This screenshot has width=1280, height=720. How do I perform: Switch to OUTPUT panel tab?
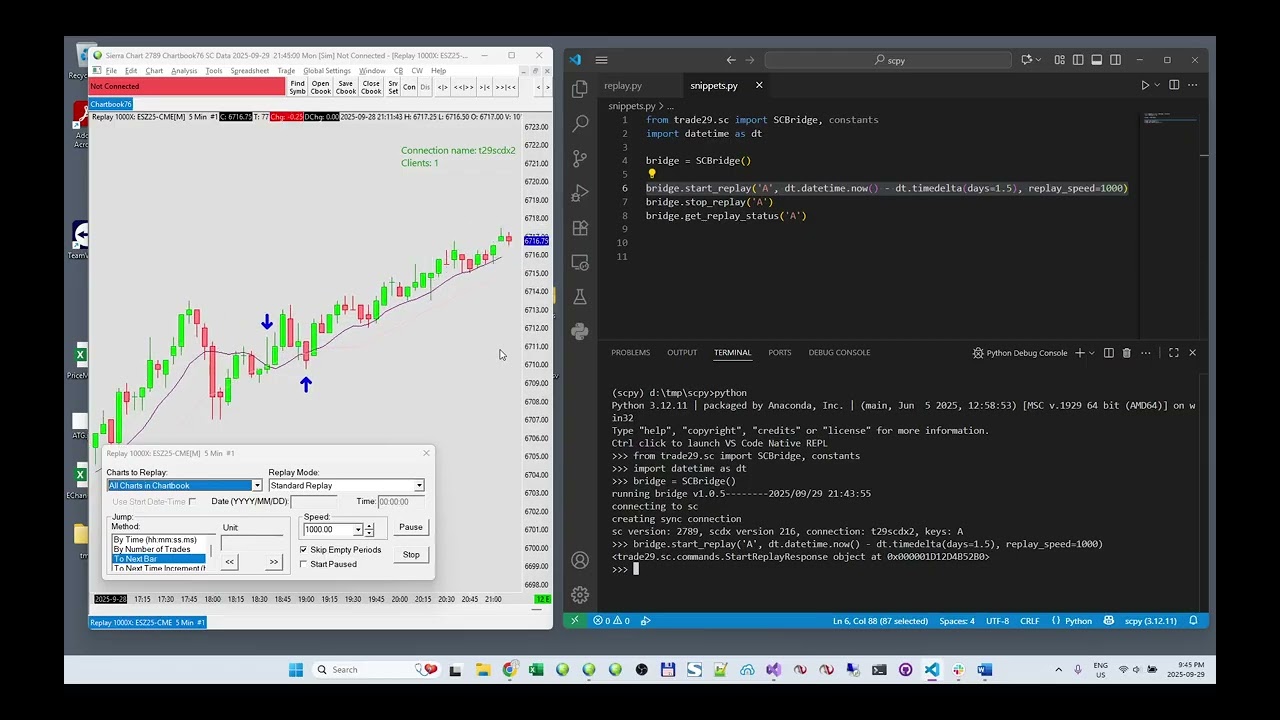click(x=682, y=353)
